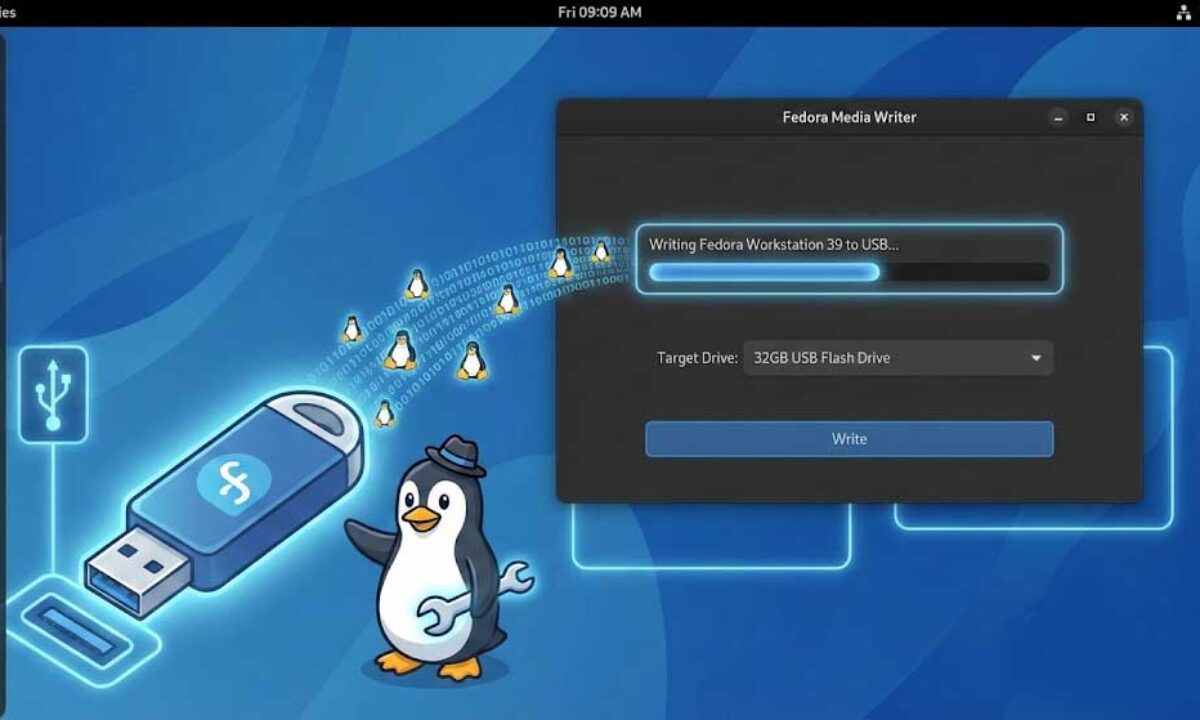Click the Fedora Media Writer title bar text
Screen dimensions: 1200x720
click(x=849, y=117)
